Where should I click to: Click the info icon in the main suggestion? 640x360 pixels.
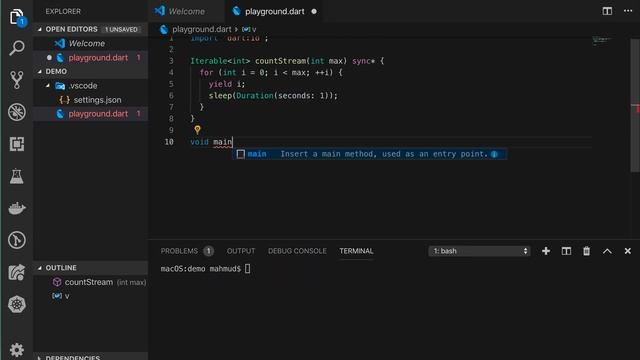click(494, 154)
